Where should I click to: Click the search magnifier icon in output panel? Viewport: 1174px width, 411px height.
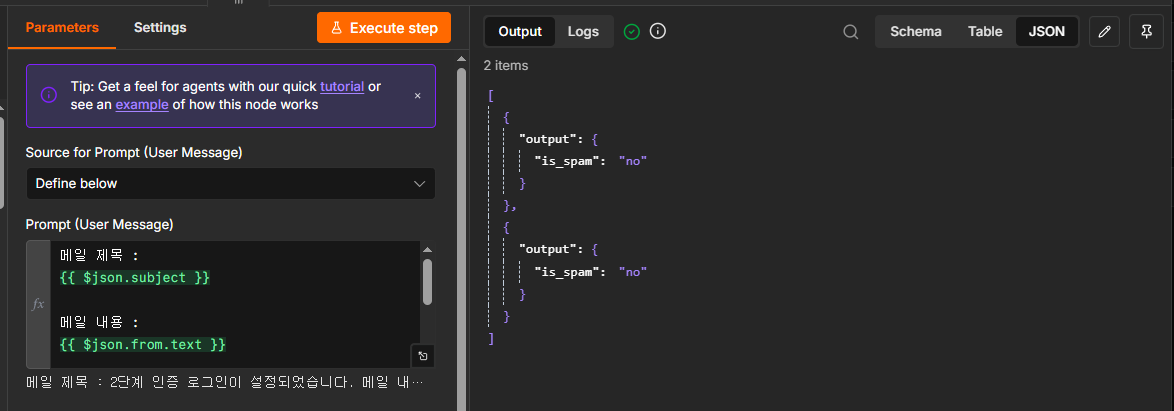pyautogui.click(x=851, y=31)
